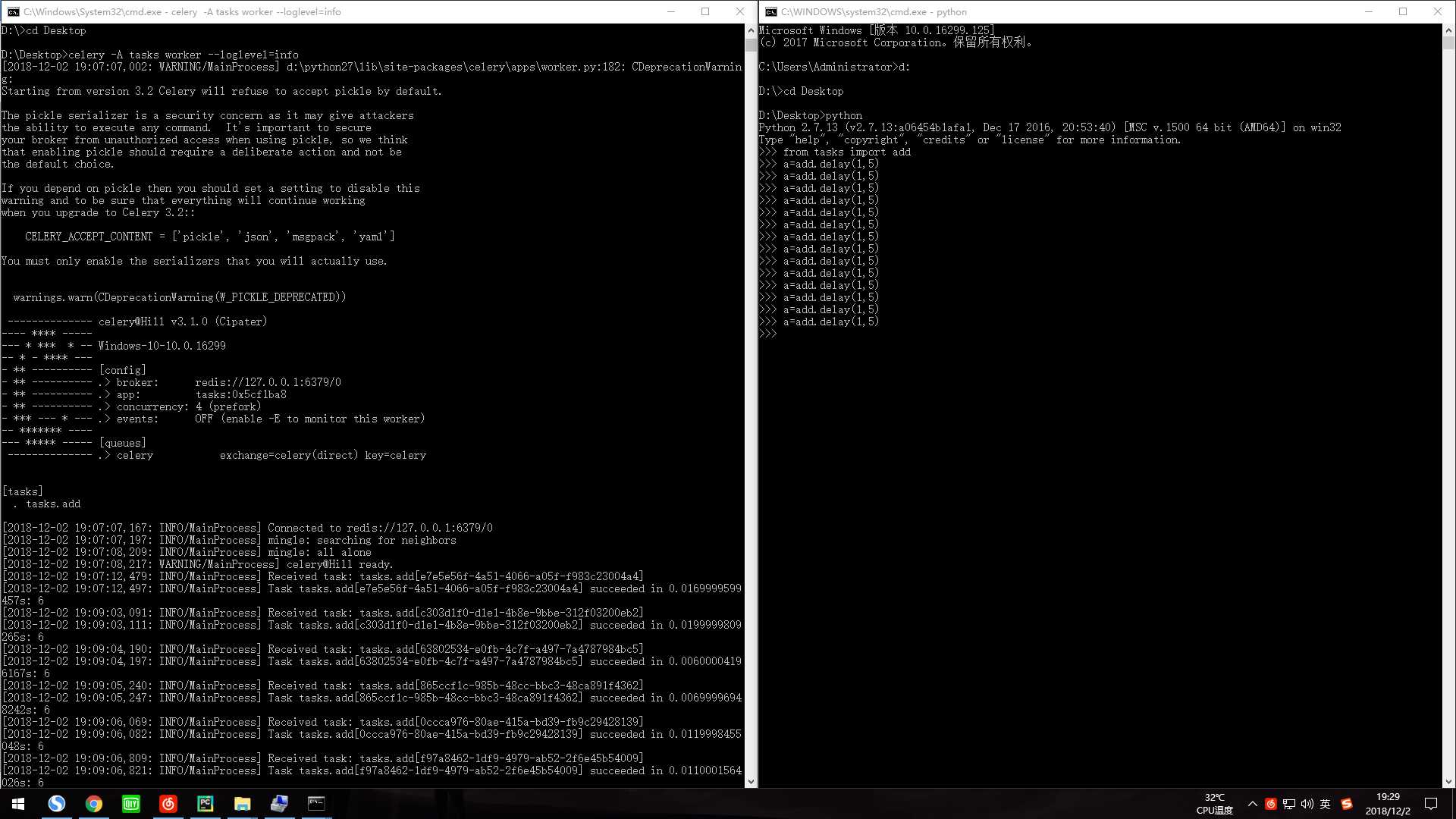Open the python cmd window system menu icon

tap(770, 11)
